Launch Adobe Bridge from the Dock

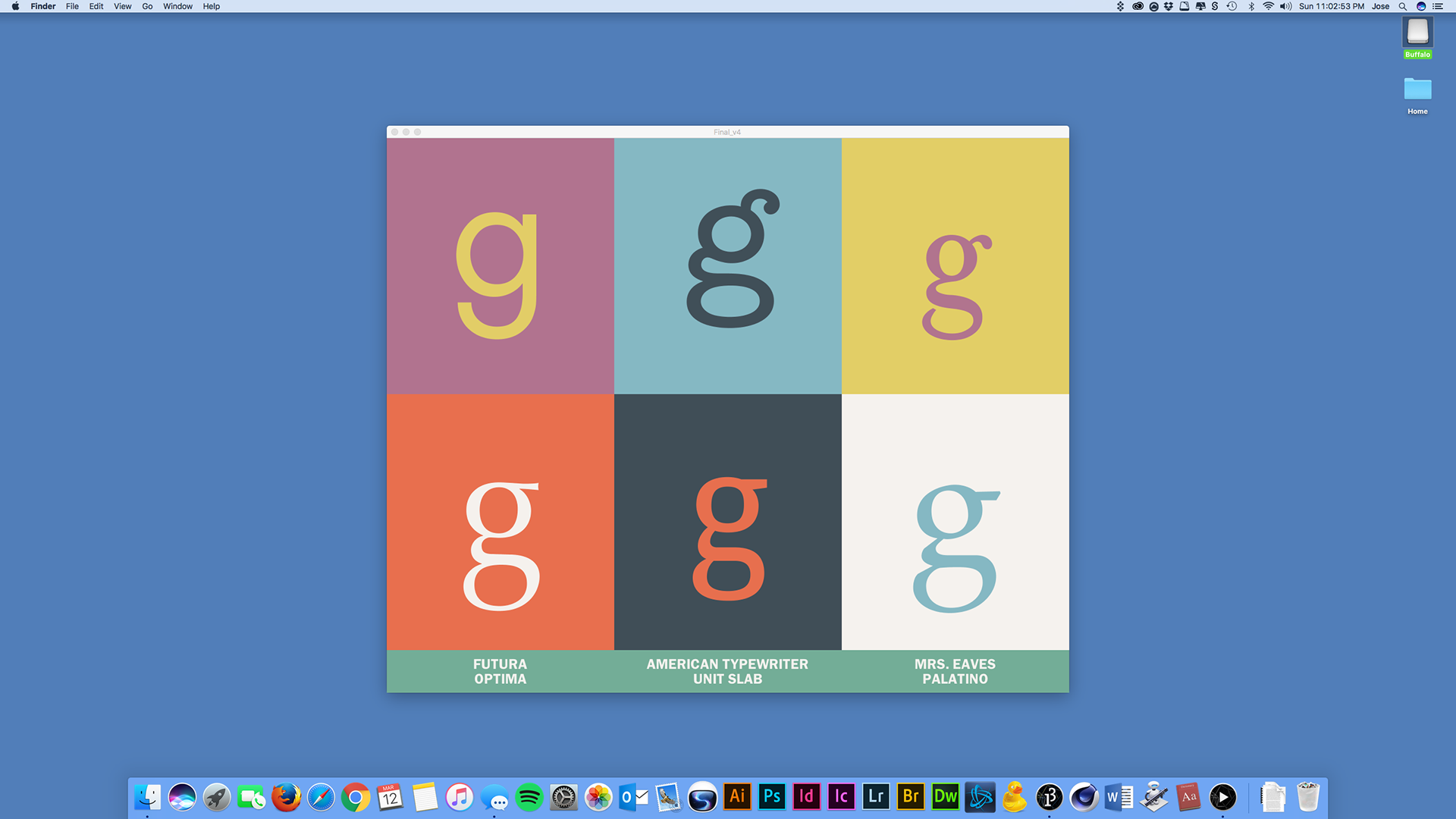[x=911, y=797]
